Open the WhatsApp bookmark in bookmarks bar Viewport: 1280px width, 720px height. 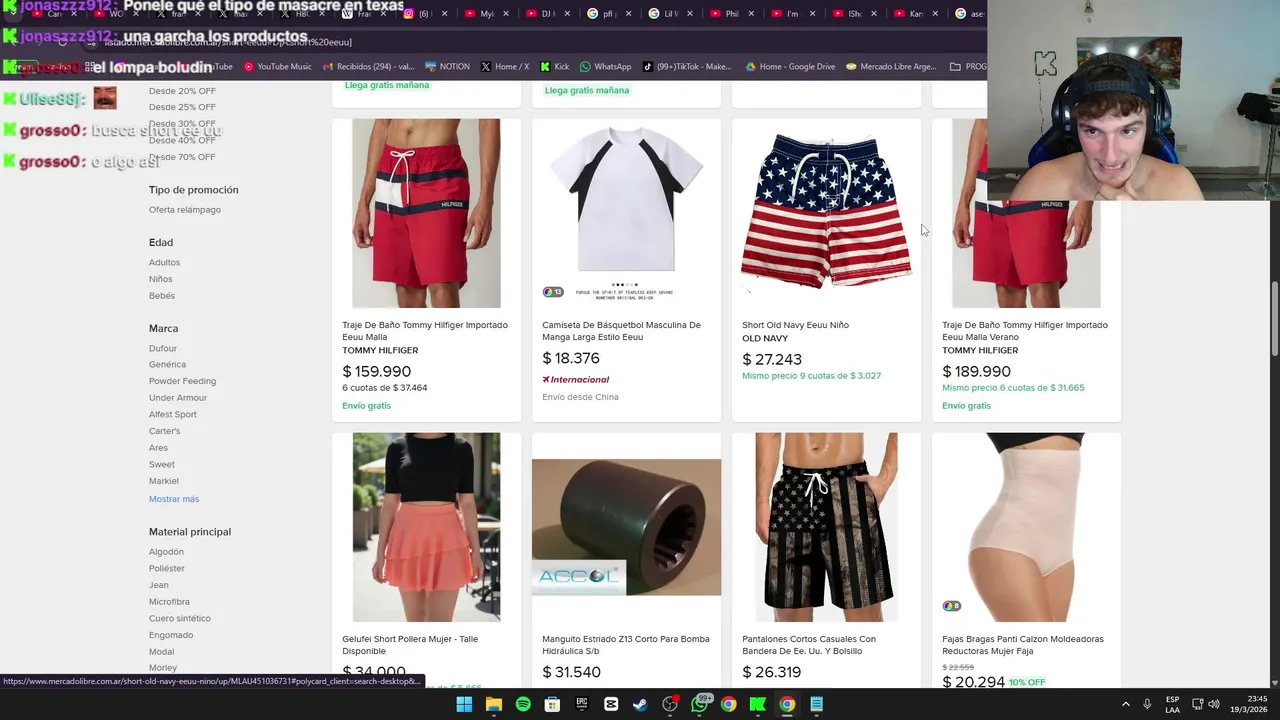click(x=605, y=66)
